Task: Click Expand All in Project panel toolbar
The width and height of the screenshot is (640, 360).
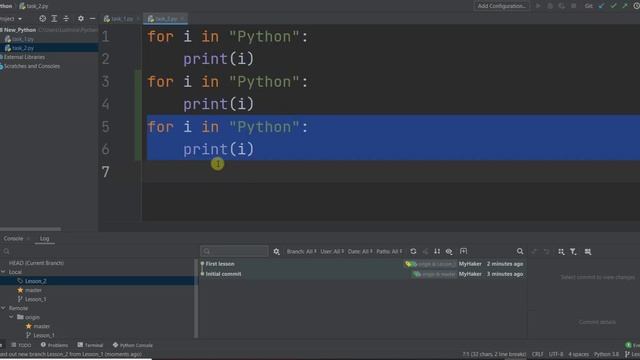Action: point(54,19)
